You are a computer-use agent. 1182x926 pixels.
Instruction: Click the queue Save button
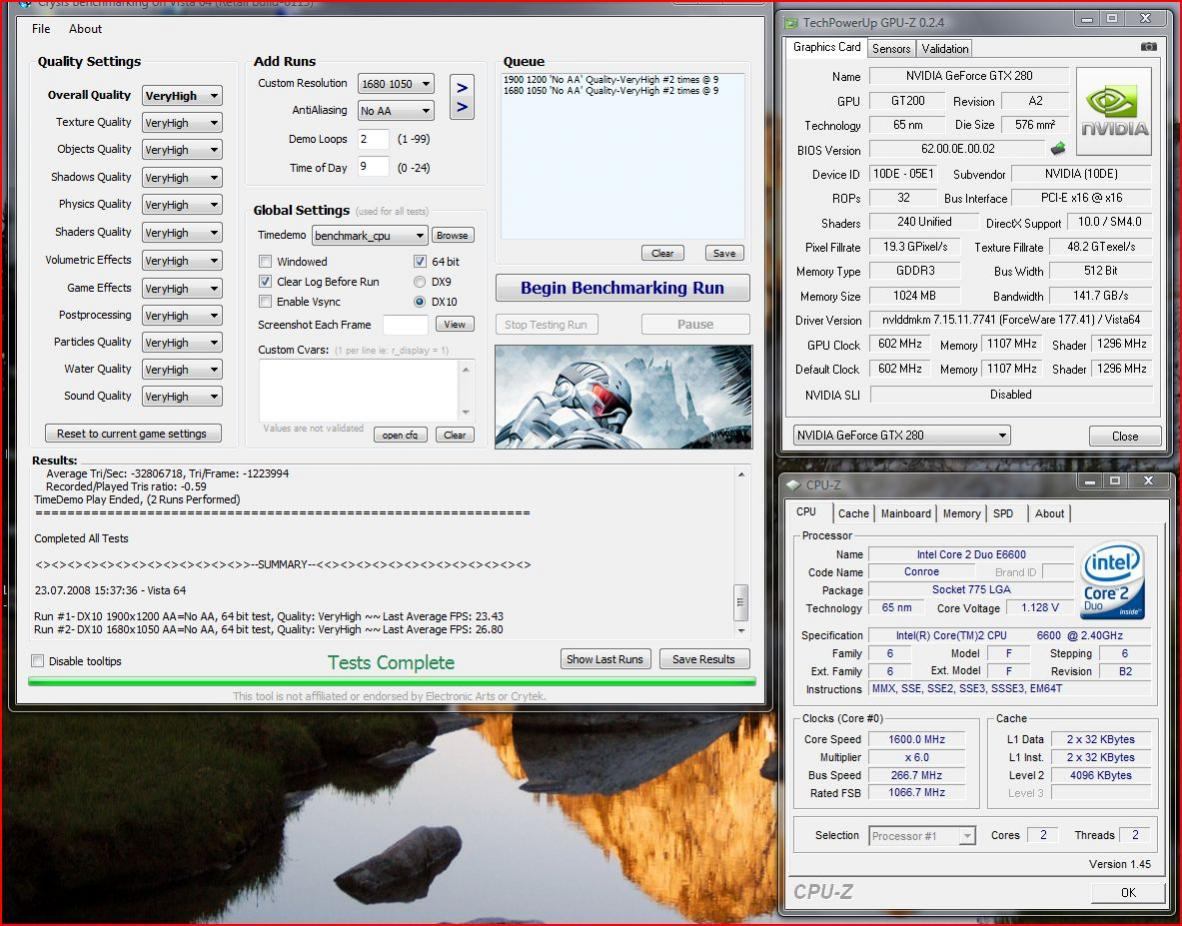pyautogui.click(x=724, y=253)
